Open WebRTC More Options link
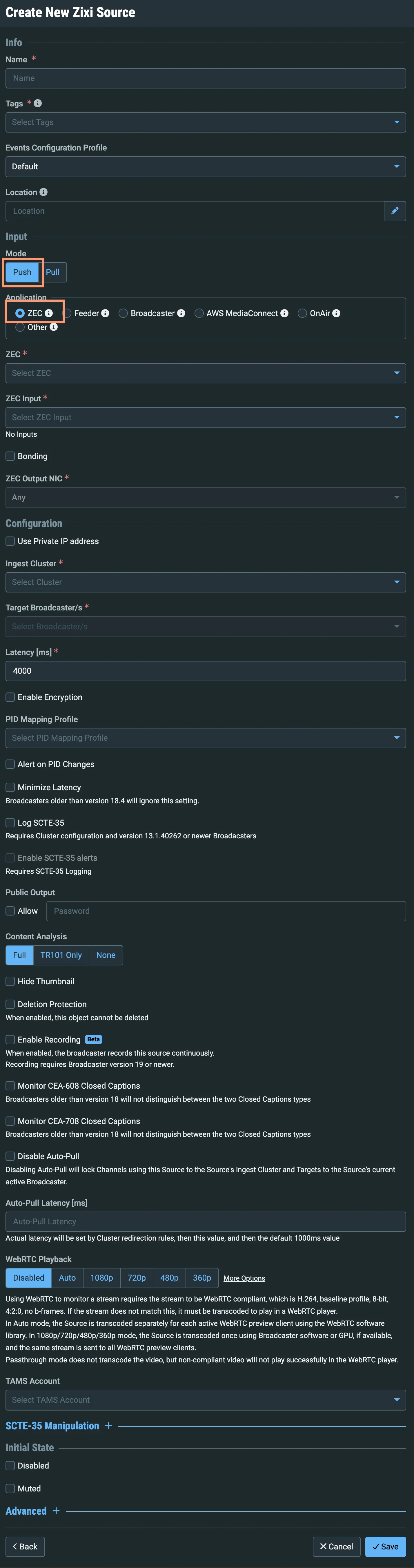414x1568 pixels. tap(244, 1278)
